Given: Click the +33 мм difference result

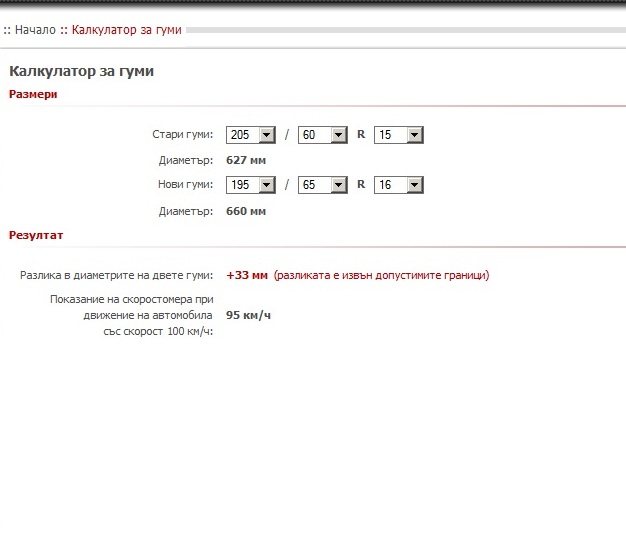Looking at the screenshot, I should pyautogui.click(x=247, y=275).
